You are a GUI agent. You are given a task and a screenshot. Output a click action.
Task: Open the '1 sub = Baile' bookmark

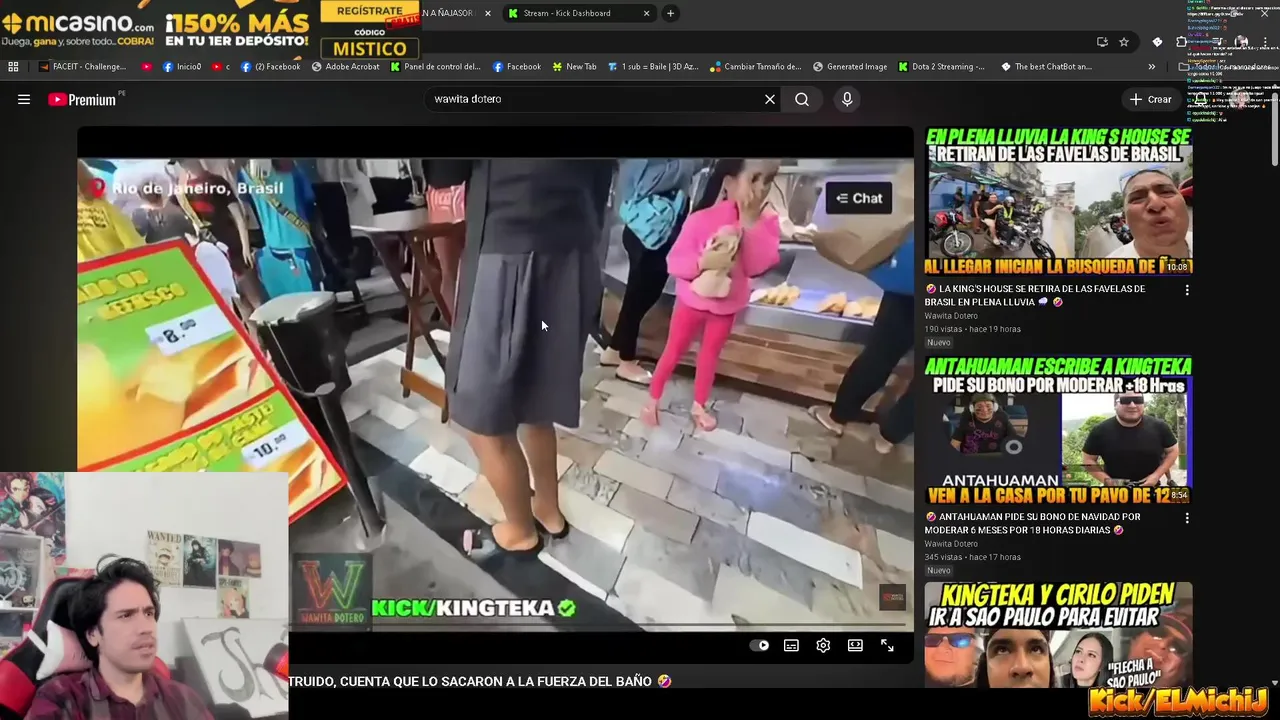point(652,67)
